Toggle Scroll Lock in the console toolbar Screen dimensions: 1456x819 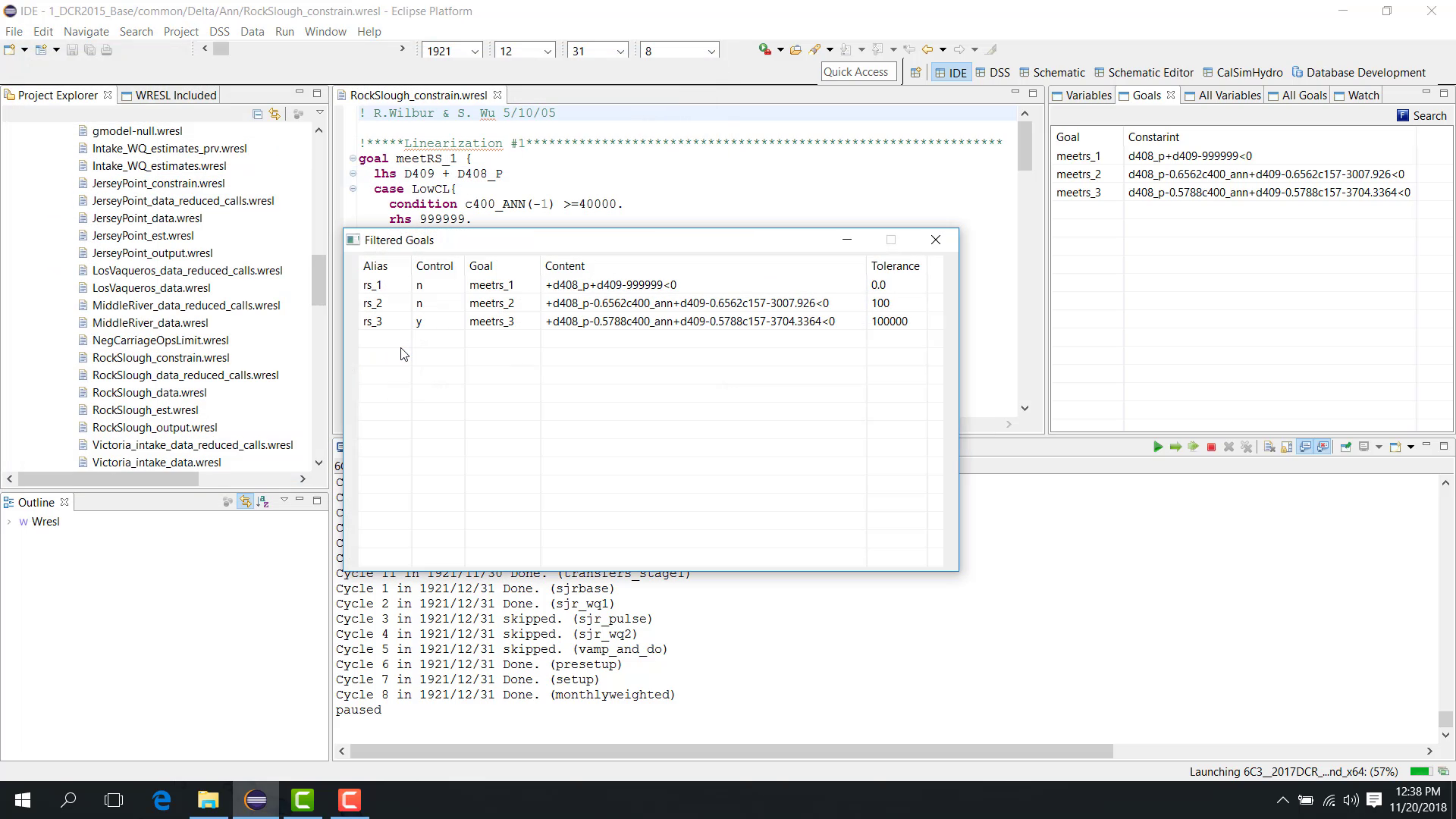click(x=1287, y=447)
